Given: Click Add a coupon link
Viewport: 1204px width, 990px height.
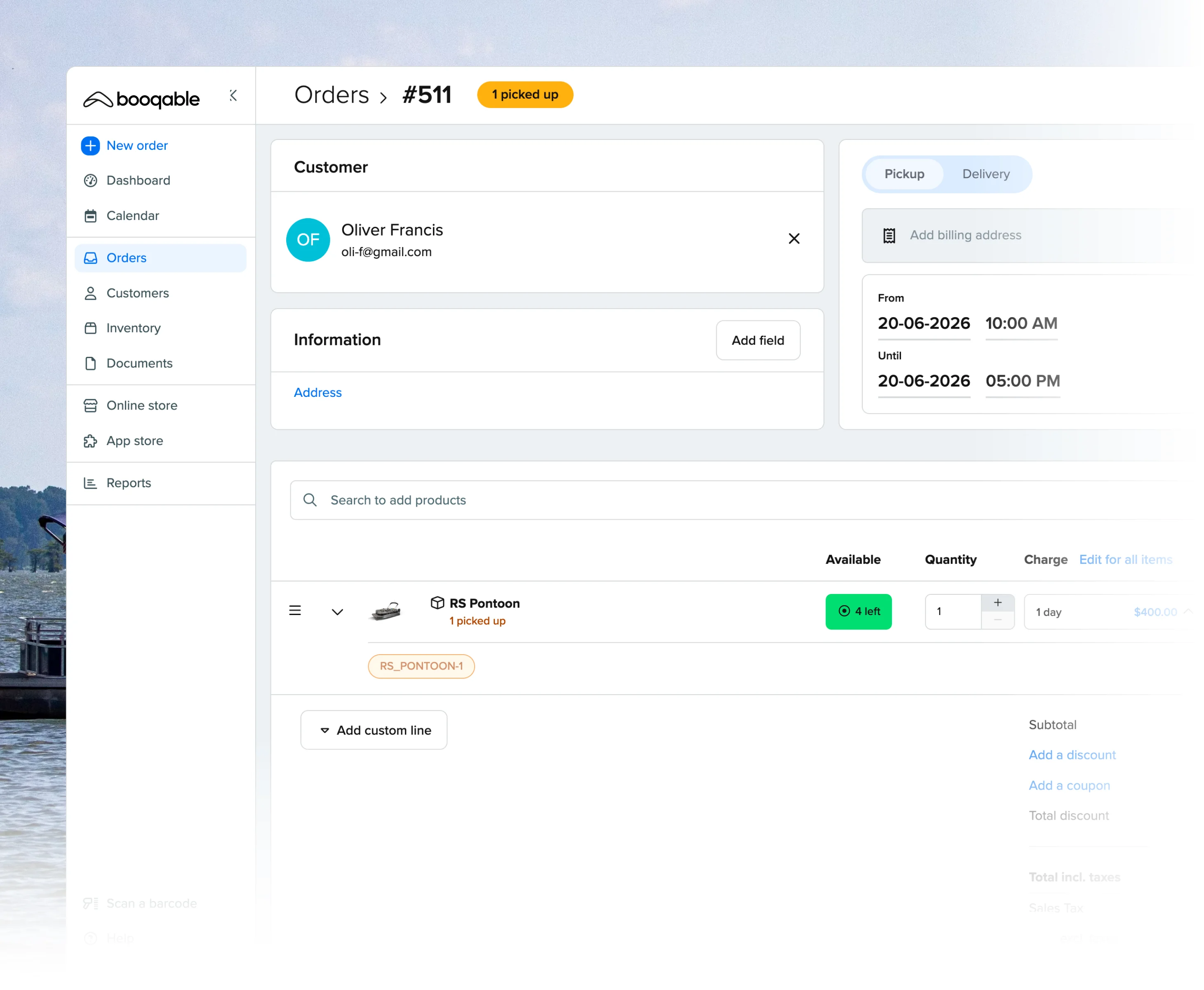Looking at the screenshot, I should coord(1069,785).
